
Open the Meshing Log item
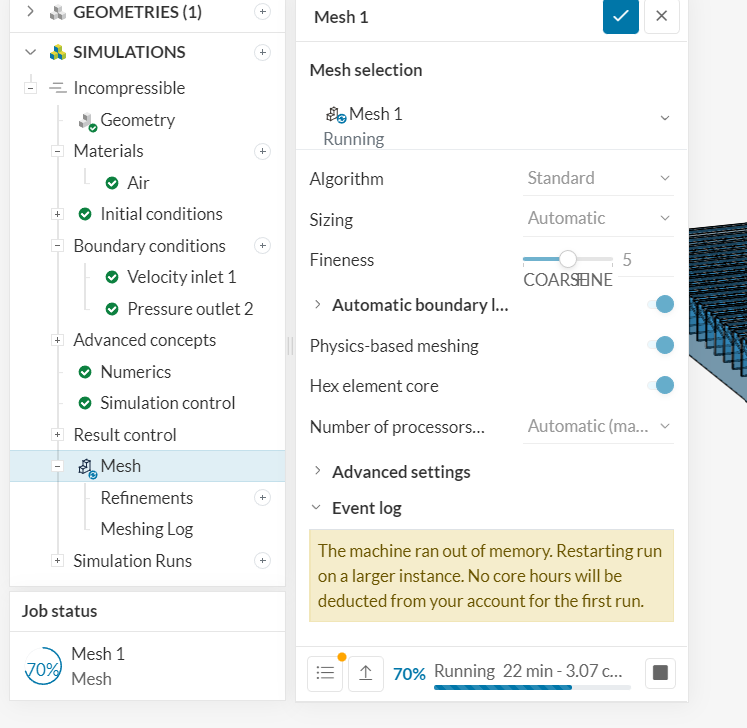click(x=146, y=529)
